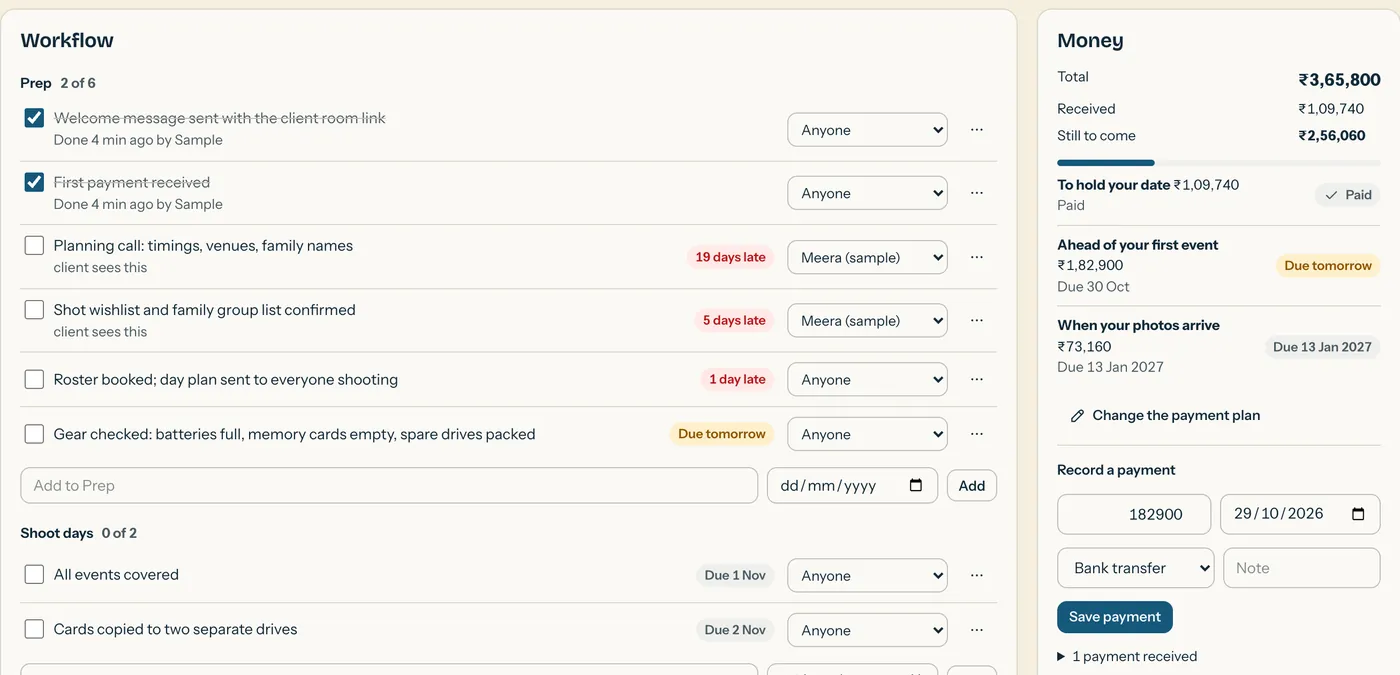Open more options for Planning call task
1400x675 pixels.
tap(977, 257)
